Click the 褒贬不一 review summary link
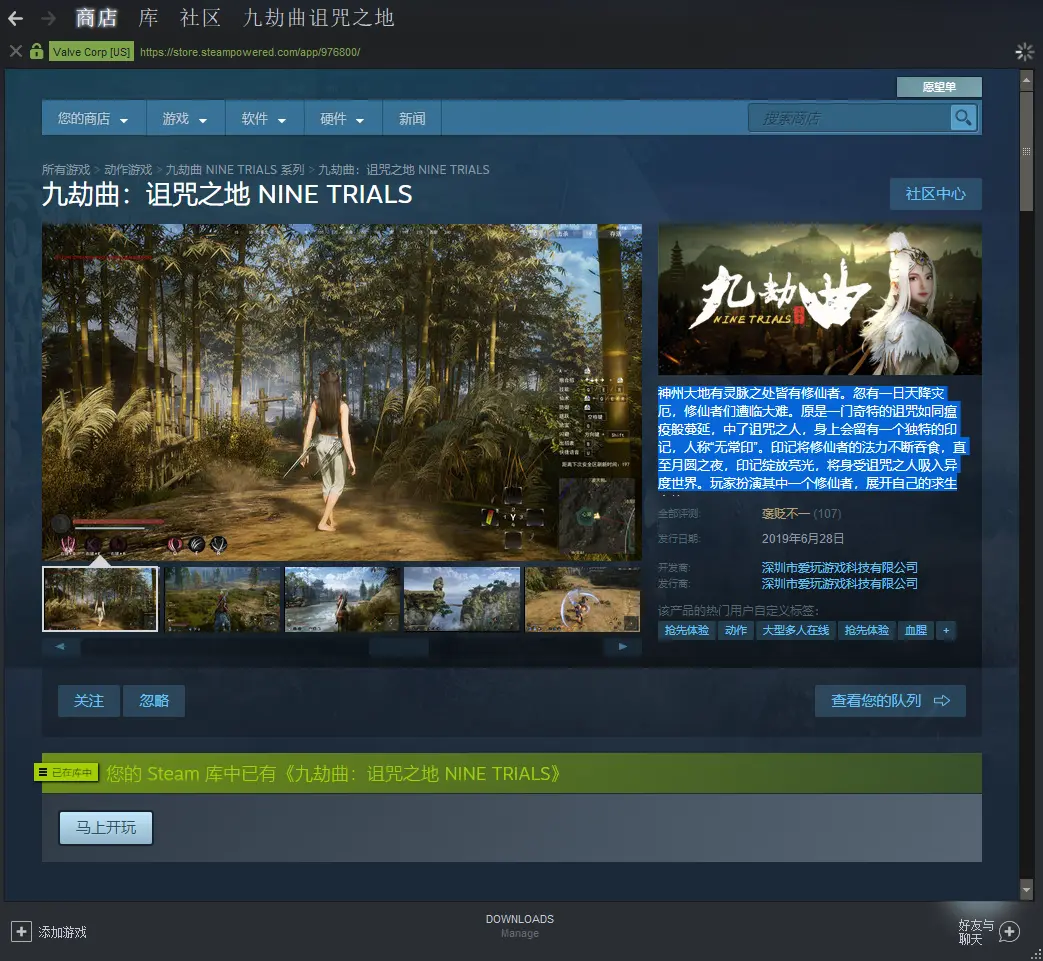This screenshot has height=961, width=1043. click(786, 513)
